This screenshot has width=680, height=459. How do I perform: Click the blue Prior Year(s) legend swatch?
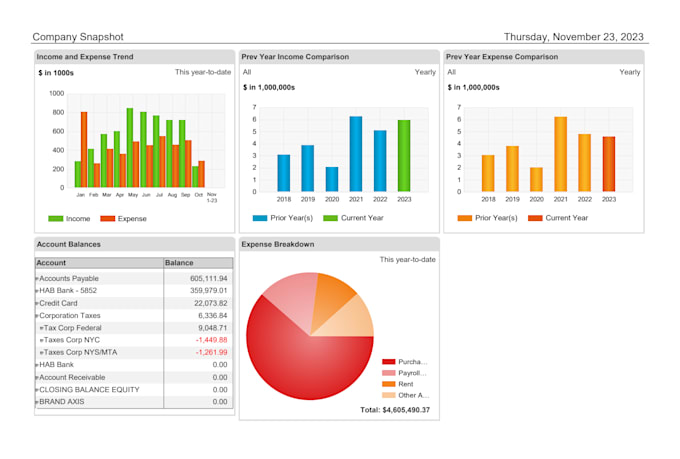(260, 218)
